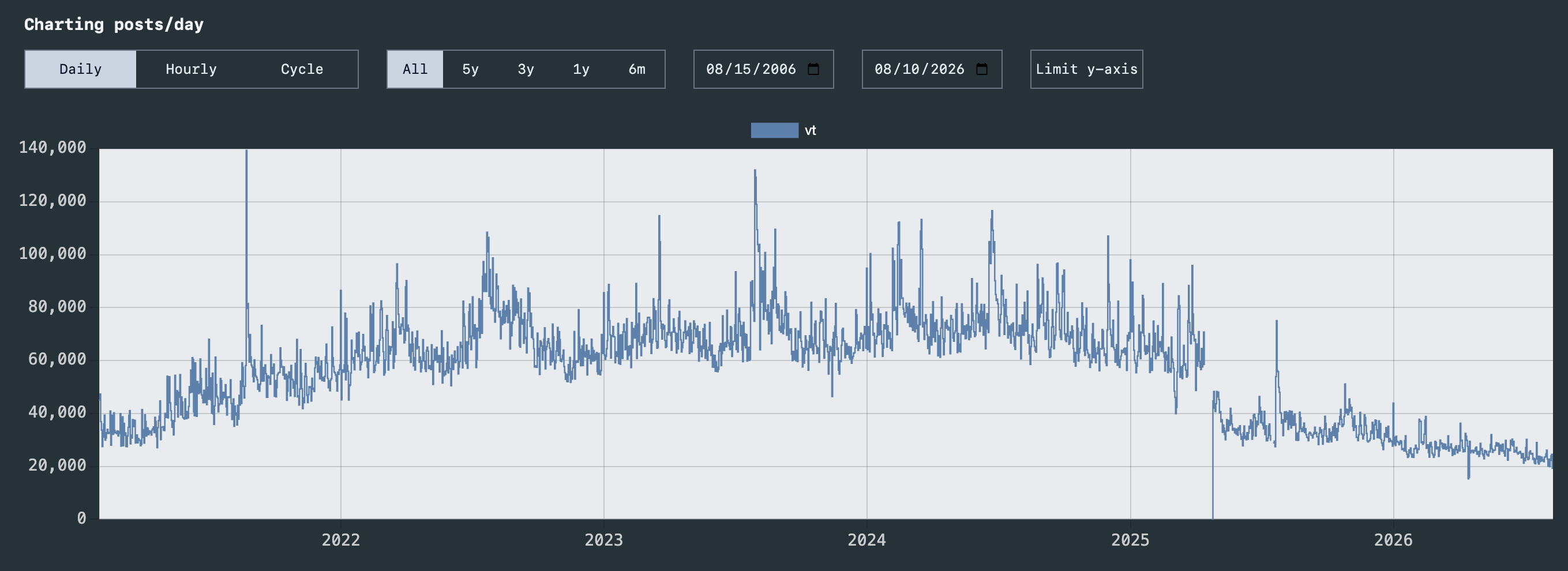Click the 40,000 y-axis label
The image size is (1568, 571).
(x=57, y=412)
